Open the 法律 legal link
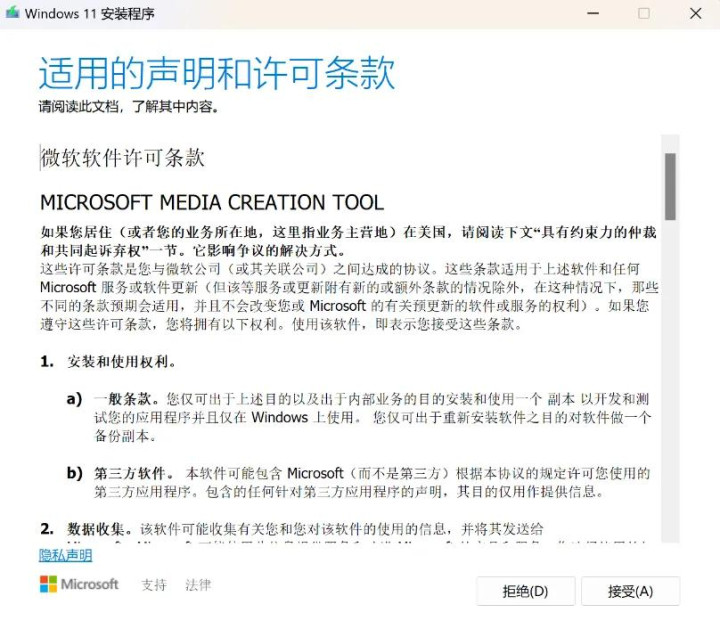The image size is (720, 629). pyautogui.click(x=198, y=585)
